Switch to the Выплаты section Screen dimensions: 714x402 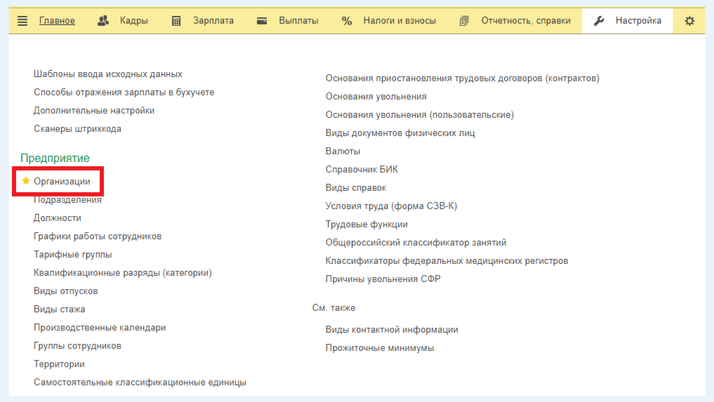[x=298, y=21]
